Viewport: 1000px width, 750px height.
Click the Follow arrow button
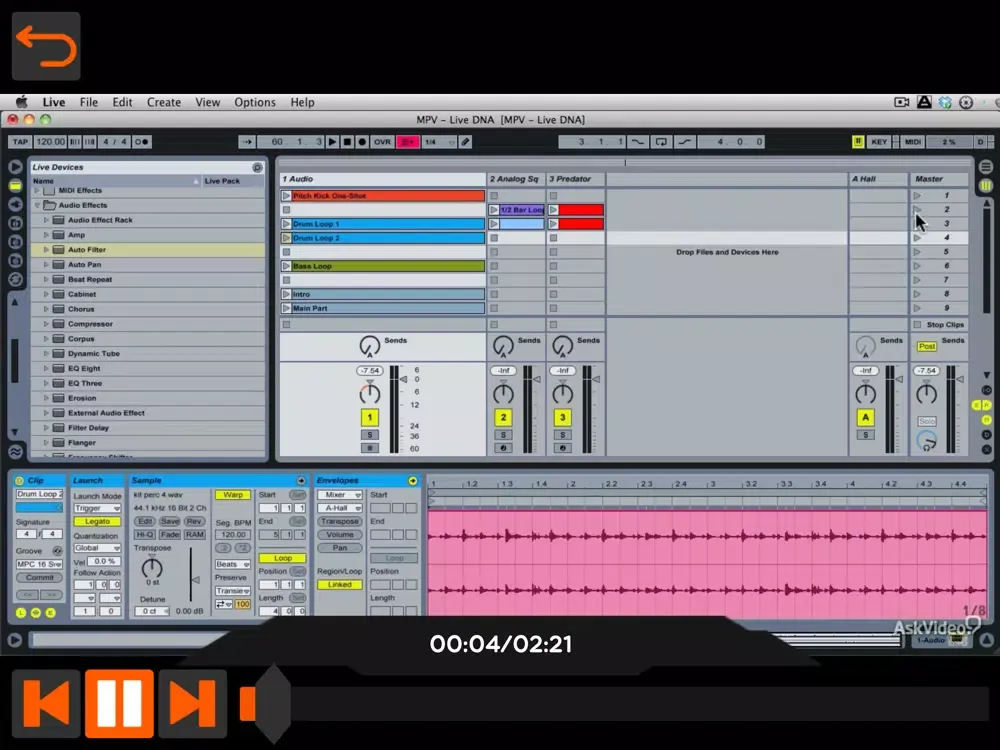coord(247,142)
